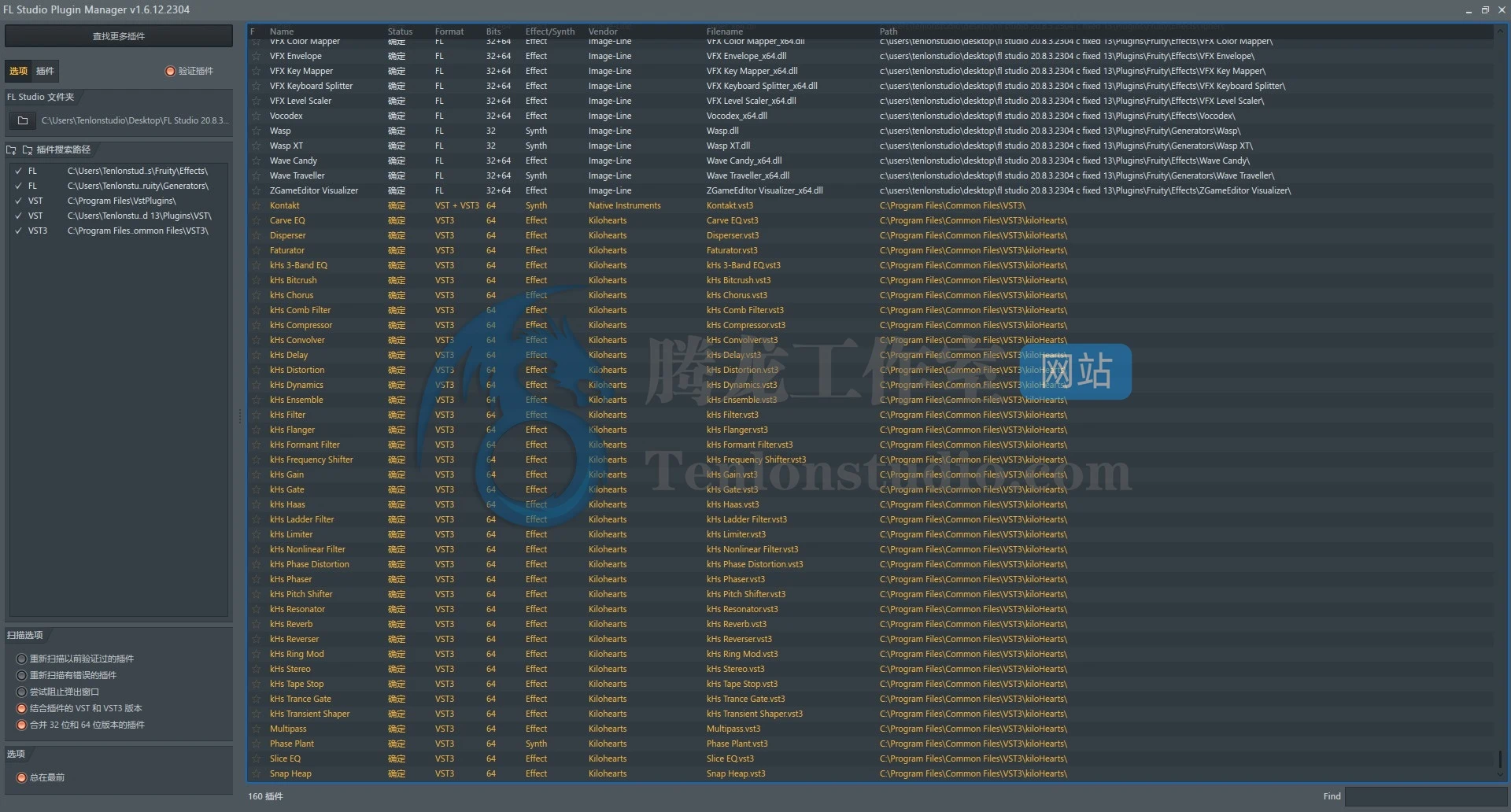
Task: Sort by the Bits column header
Action: 493,31
